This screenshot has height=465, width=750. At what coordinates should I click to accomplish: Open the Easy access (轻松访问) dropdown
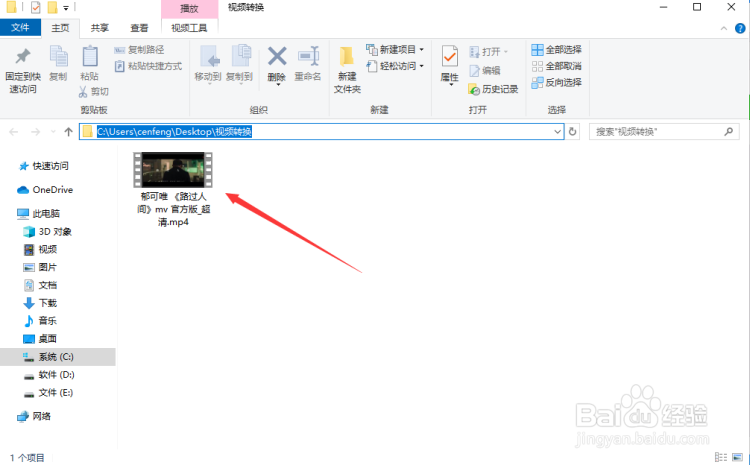pyautogui.click(x=395, y=66)
